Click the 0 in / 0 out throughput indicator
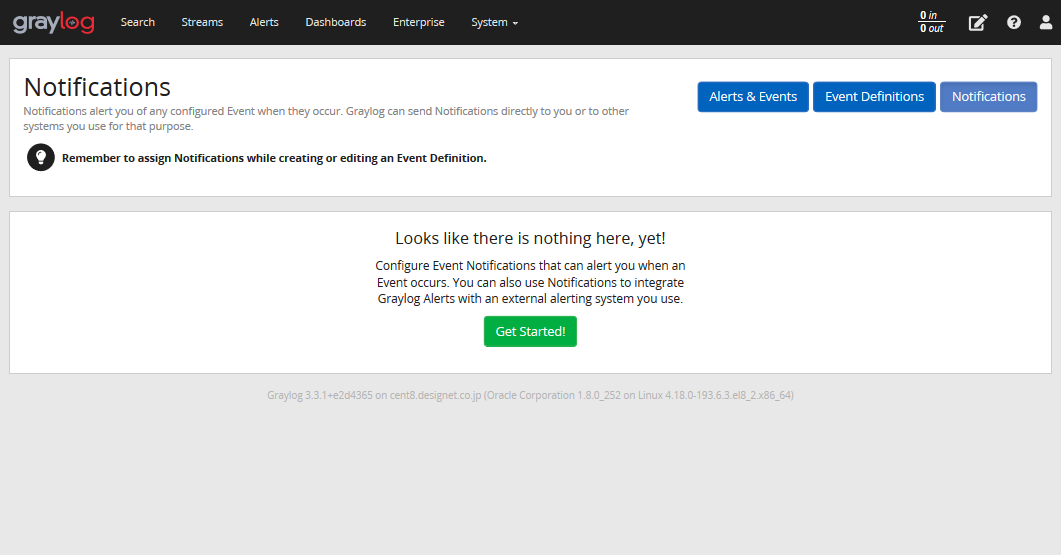 click(931, 22)
